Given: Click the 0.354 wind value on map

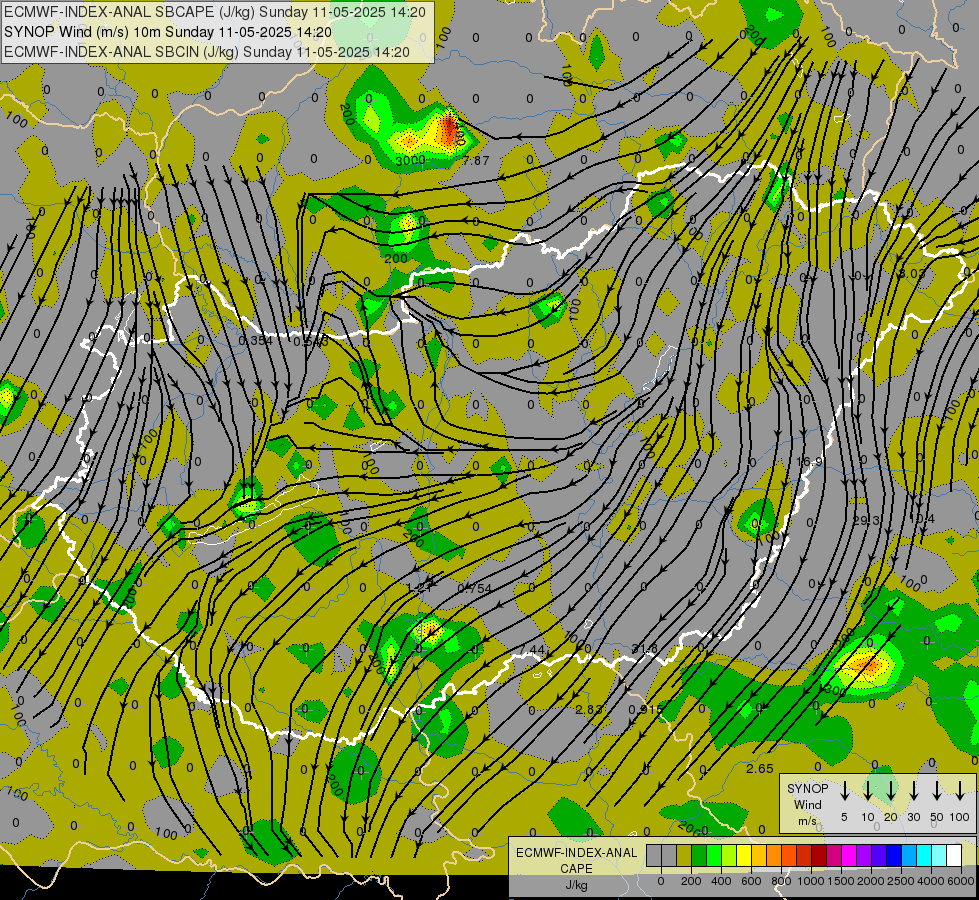Looking at the screenshot, I should (x=256, y=340).
